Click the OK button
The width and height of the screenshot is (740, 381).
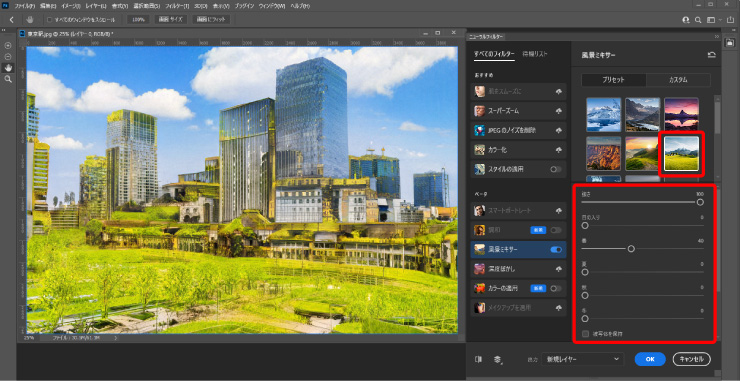650,359
